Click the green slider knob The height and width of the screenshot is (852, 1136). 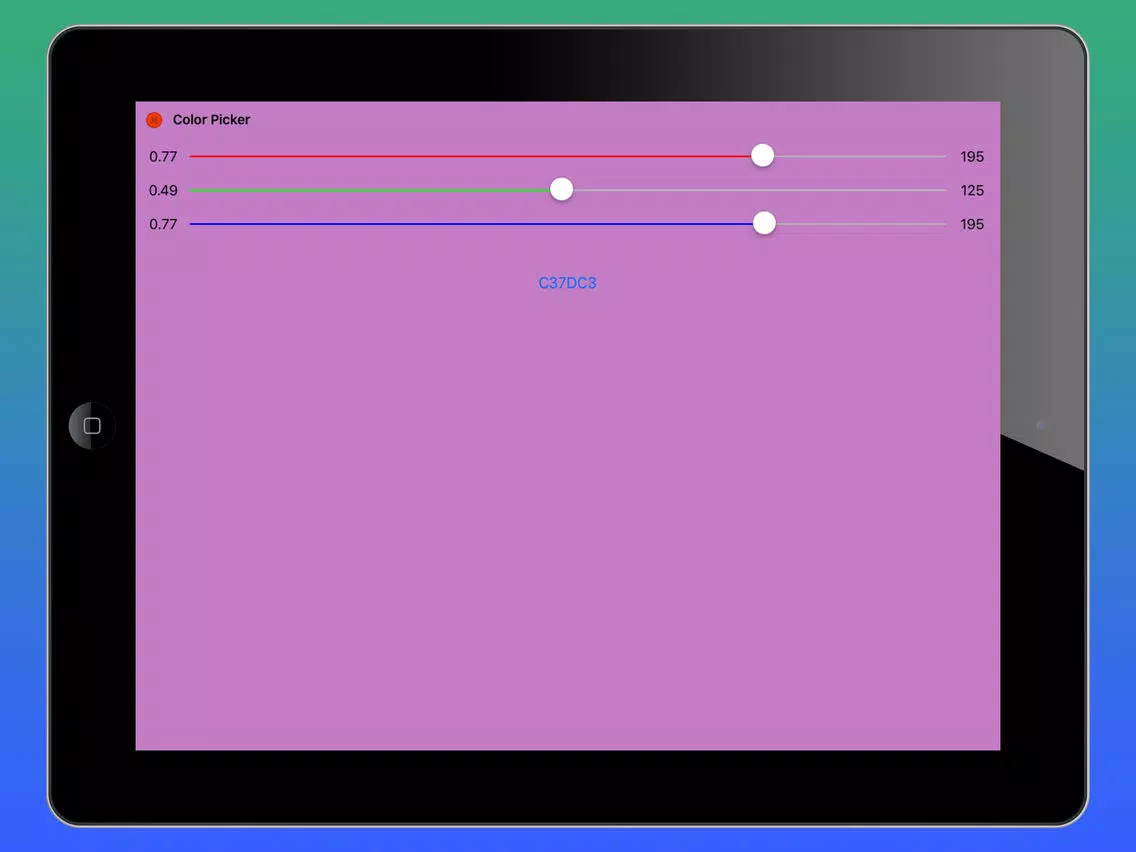[561, 189]
